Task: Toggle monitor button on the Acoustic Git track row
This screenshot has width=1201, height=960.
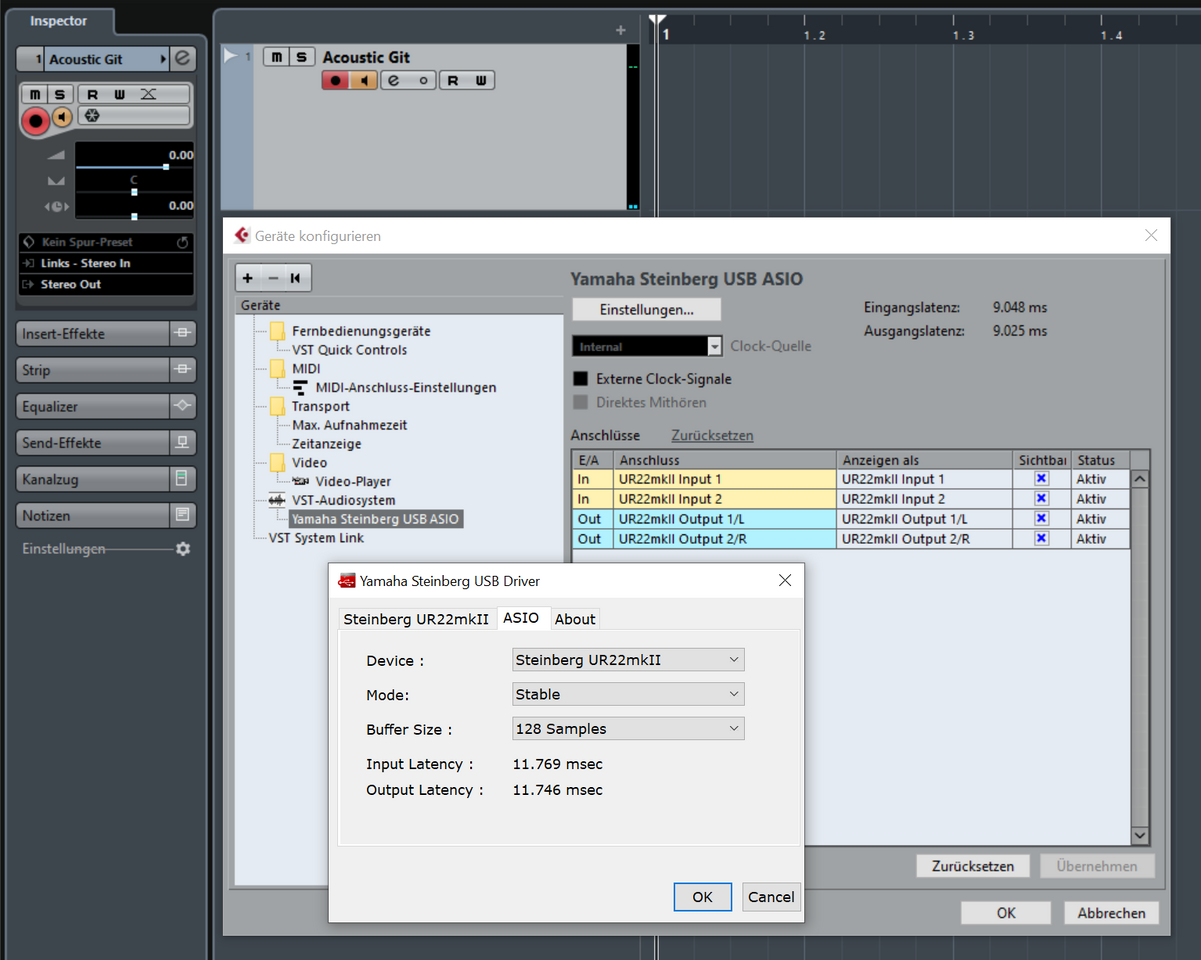Action: click(x=363, y=81)
